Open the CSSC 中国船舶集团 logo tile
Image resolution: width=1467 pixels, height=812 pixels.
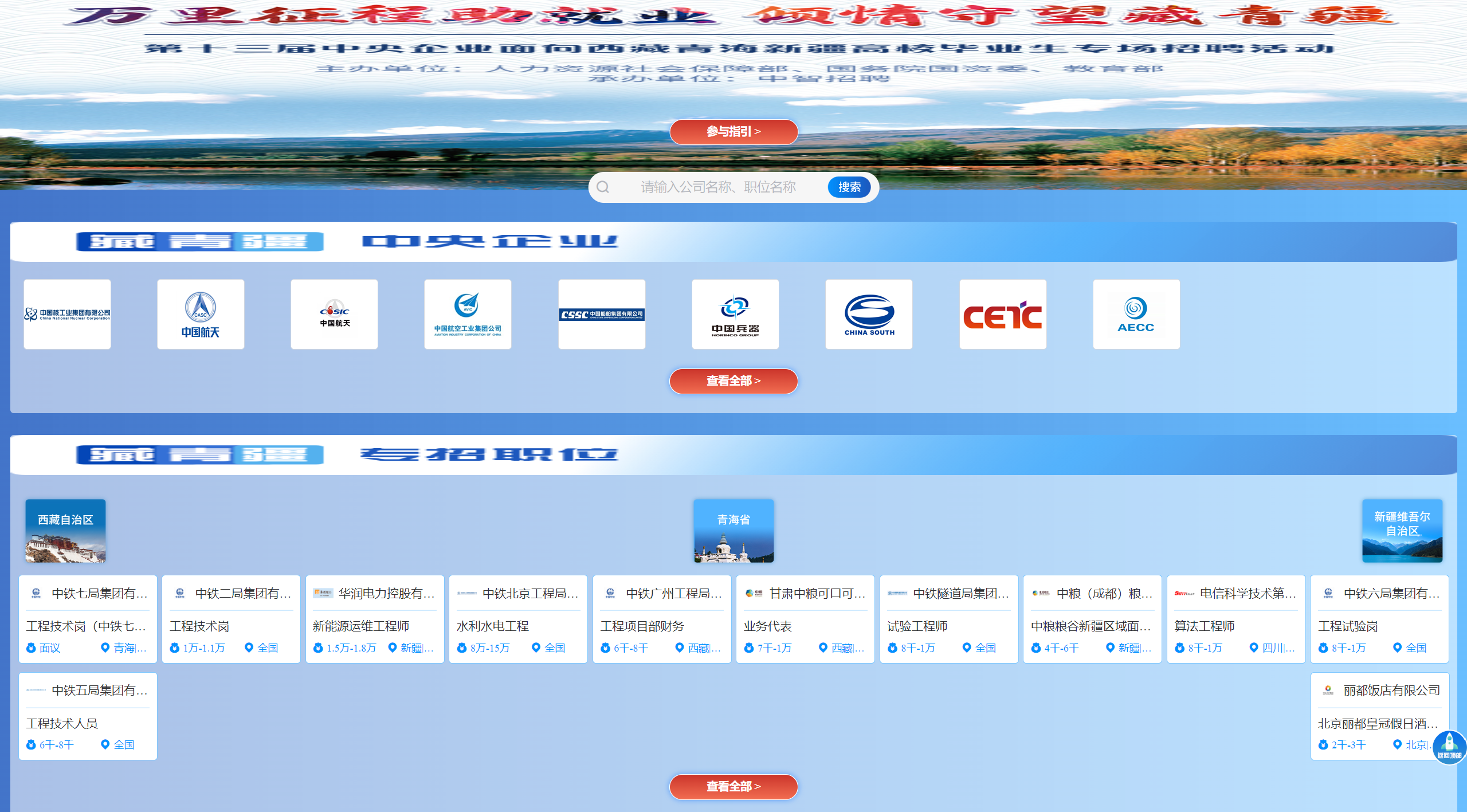tap(602, 314)
